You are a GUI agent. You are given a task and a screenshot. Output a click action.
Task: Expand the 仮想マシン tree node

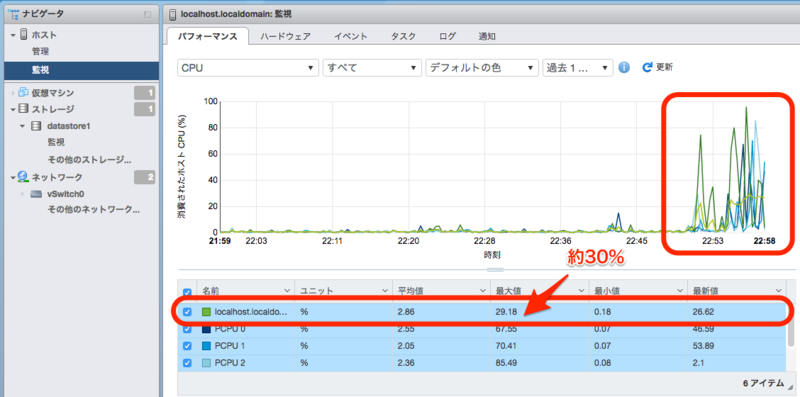(13, 93)
